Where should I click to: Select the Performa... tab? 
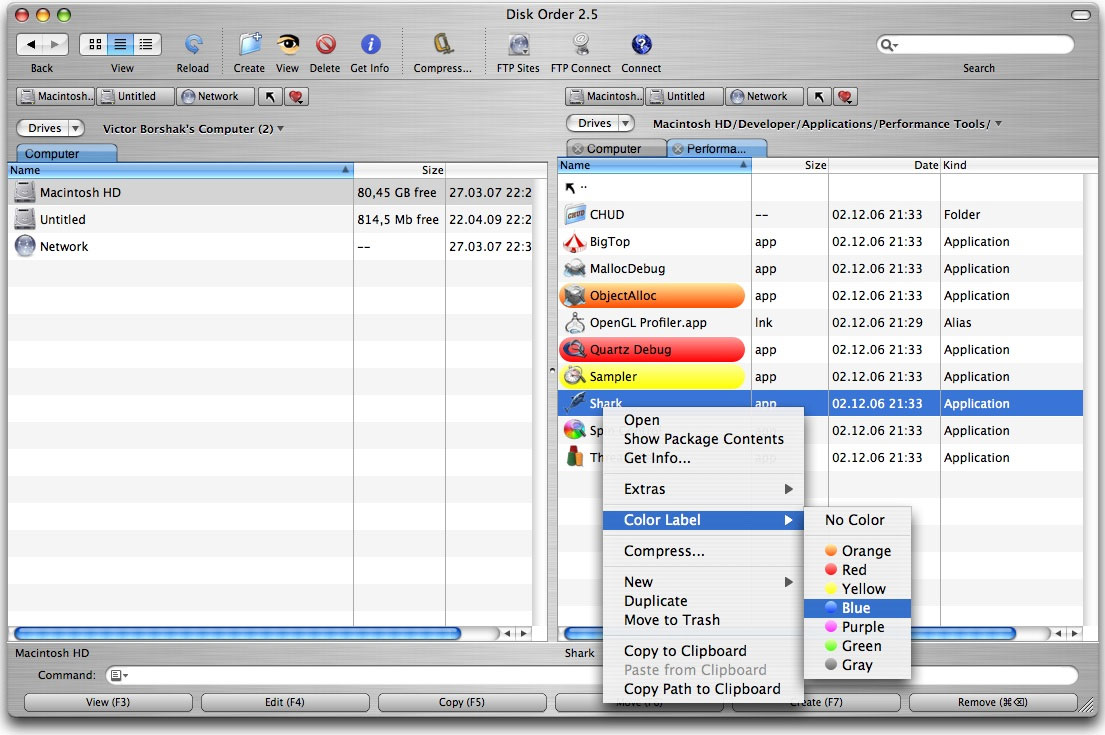(x=717, y=149)
